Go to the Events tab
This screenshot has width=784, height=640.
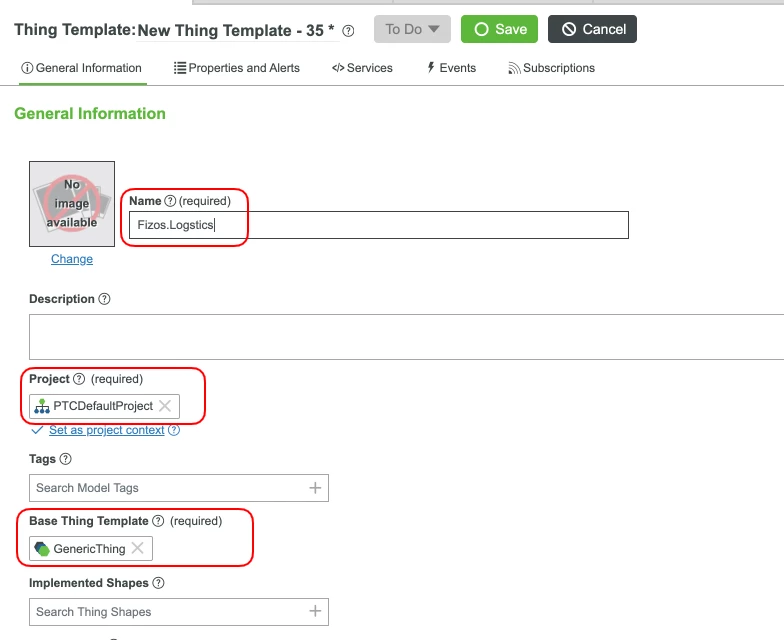[452, 68]
